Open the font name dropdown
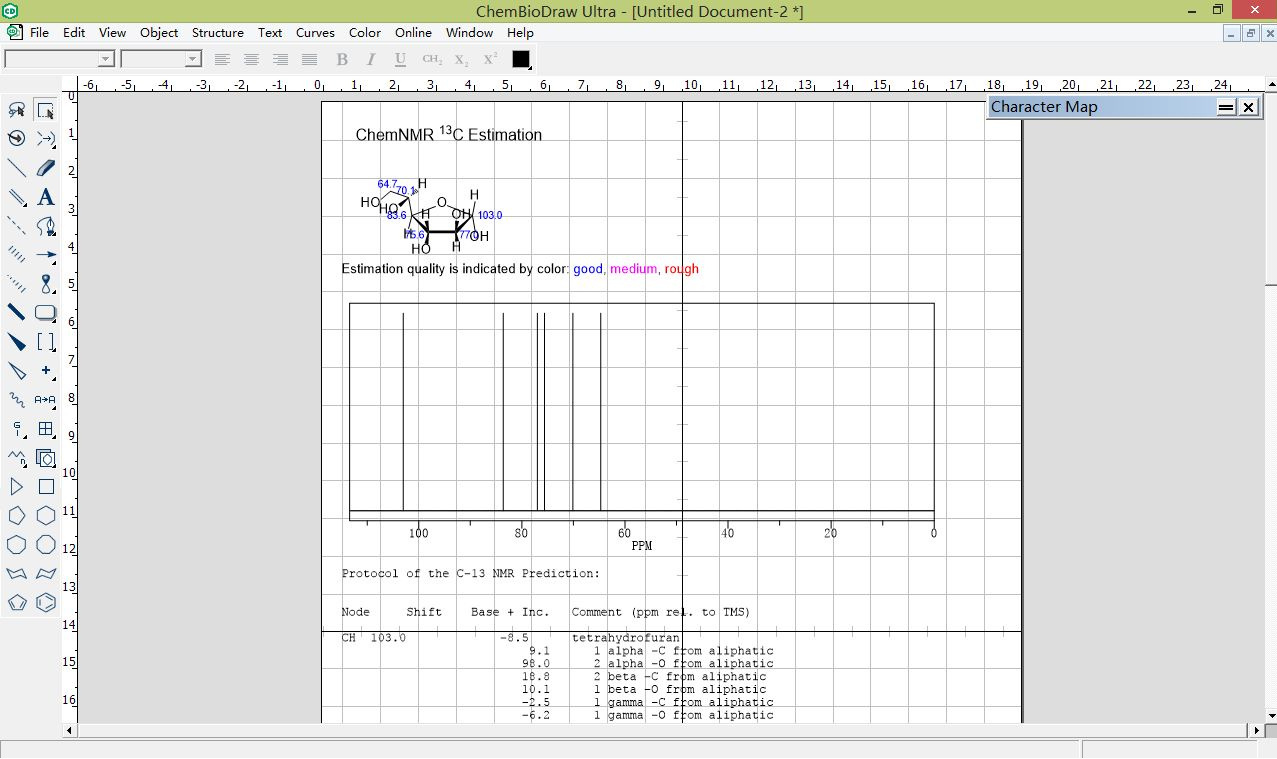 click(104, 58)
